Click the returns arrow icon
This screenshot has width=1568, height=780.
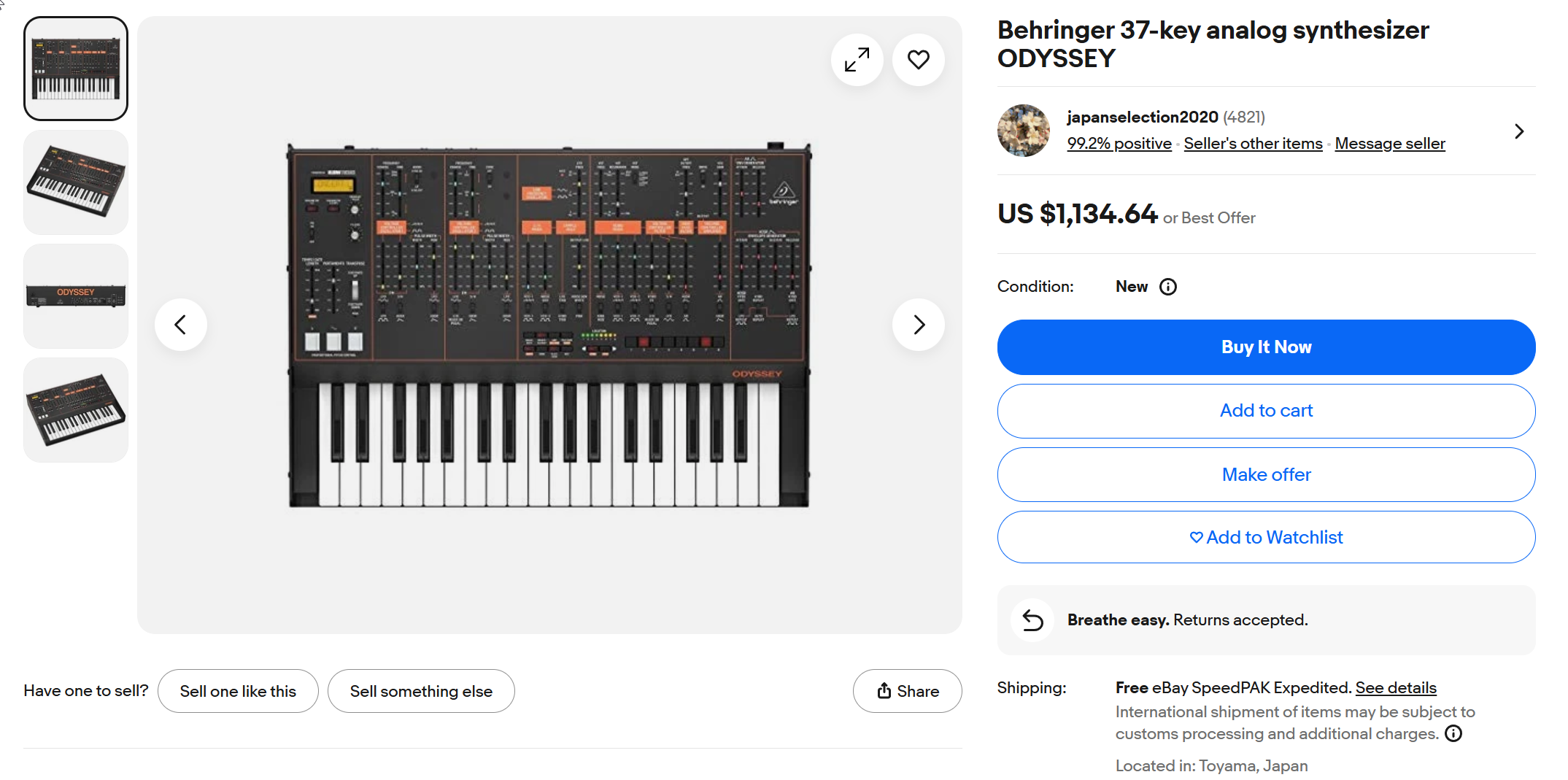[x=1032, y=620]
